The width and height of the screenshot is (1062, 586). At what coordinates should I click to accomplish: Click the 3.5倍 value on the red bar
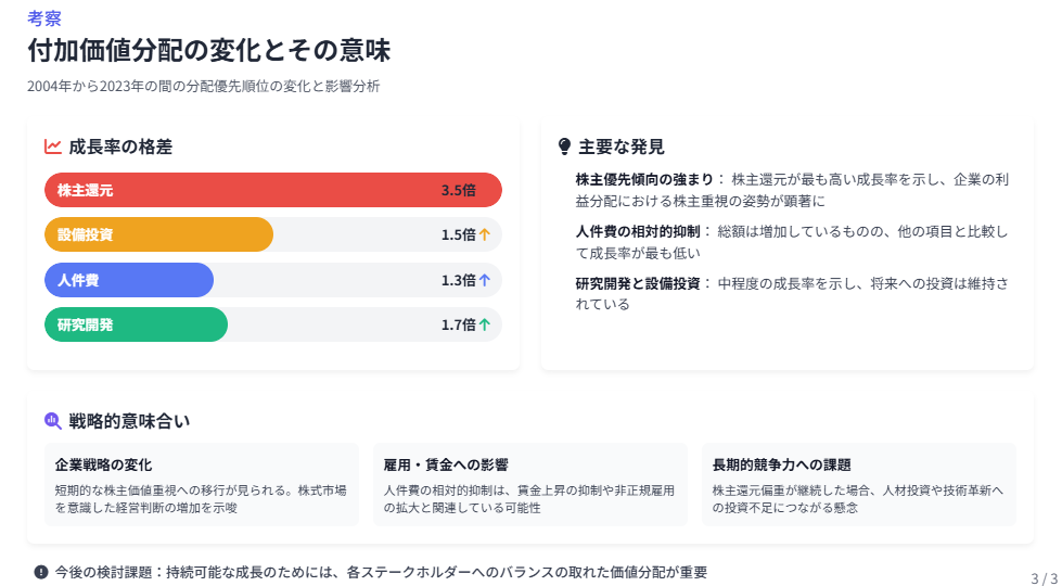459,190
